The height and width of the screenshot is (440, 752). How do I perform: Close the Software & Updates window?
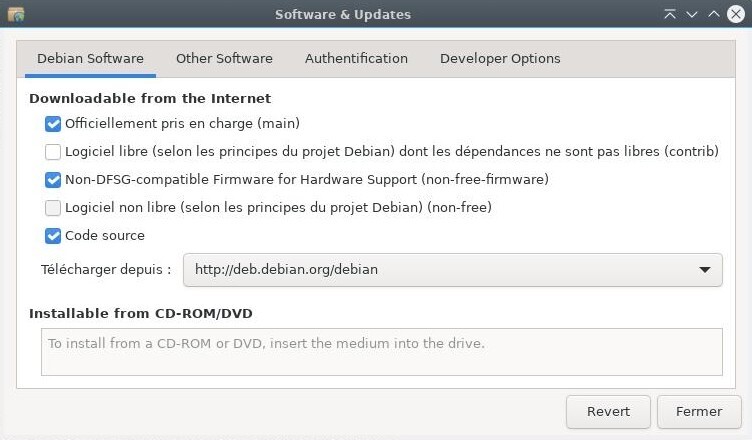pos(737,15)
